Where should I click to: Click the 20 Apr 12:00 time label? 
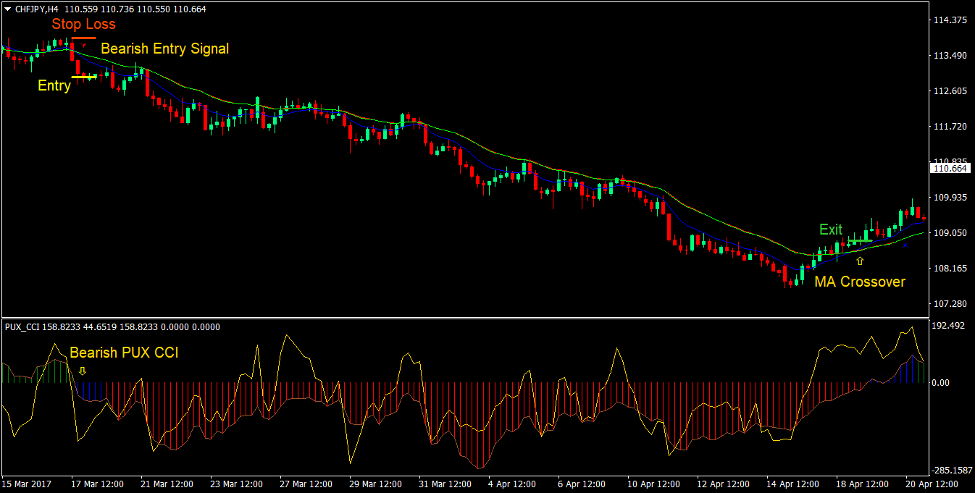933,484
